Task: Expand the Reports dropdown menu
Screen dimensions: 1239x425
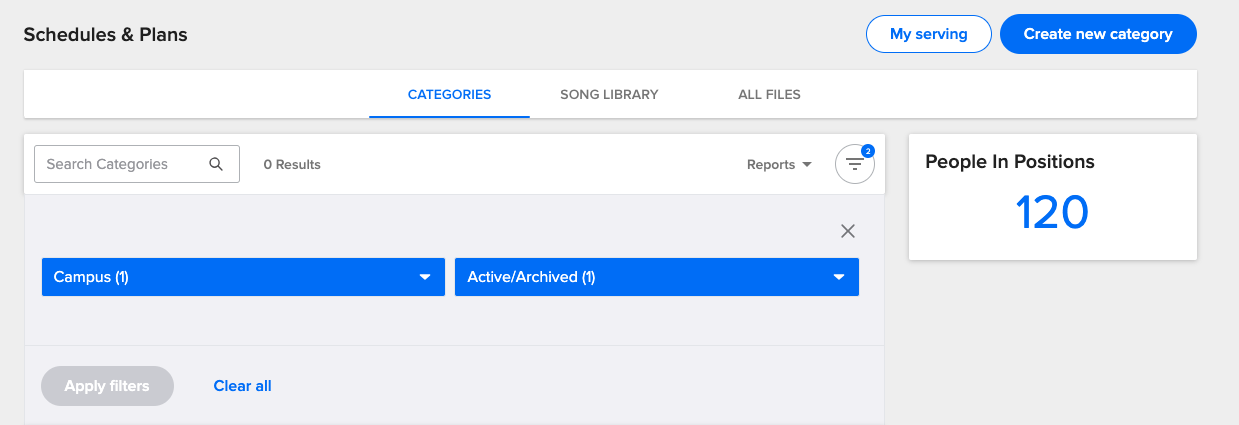Action: [779, 165]
